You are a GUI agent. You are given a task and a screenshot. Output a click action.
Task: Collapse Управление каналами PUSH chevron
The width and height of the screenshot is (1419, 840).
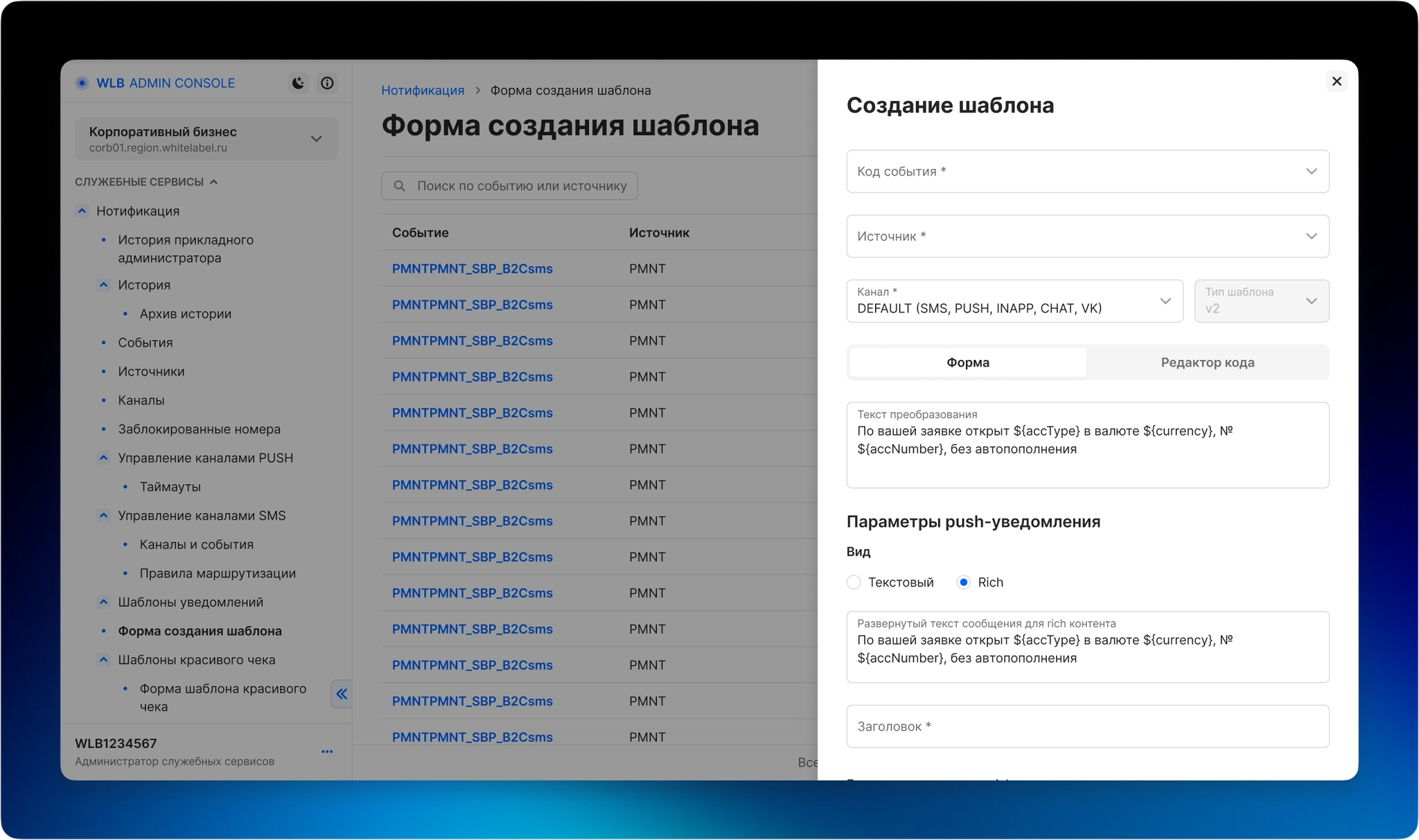coord(103,458)
